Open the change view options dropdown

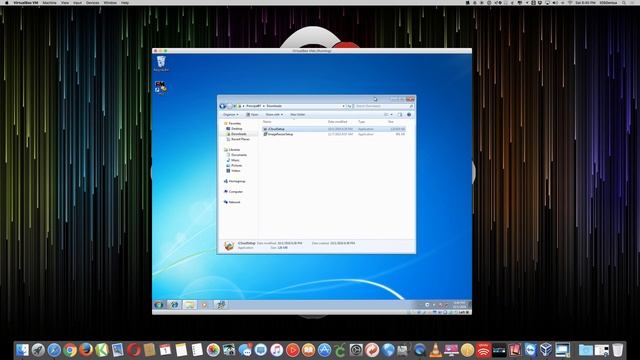pyautogui.click(x=389, y=115)
